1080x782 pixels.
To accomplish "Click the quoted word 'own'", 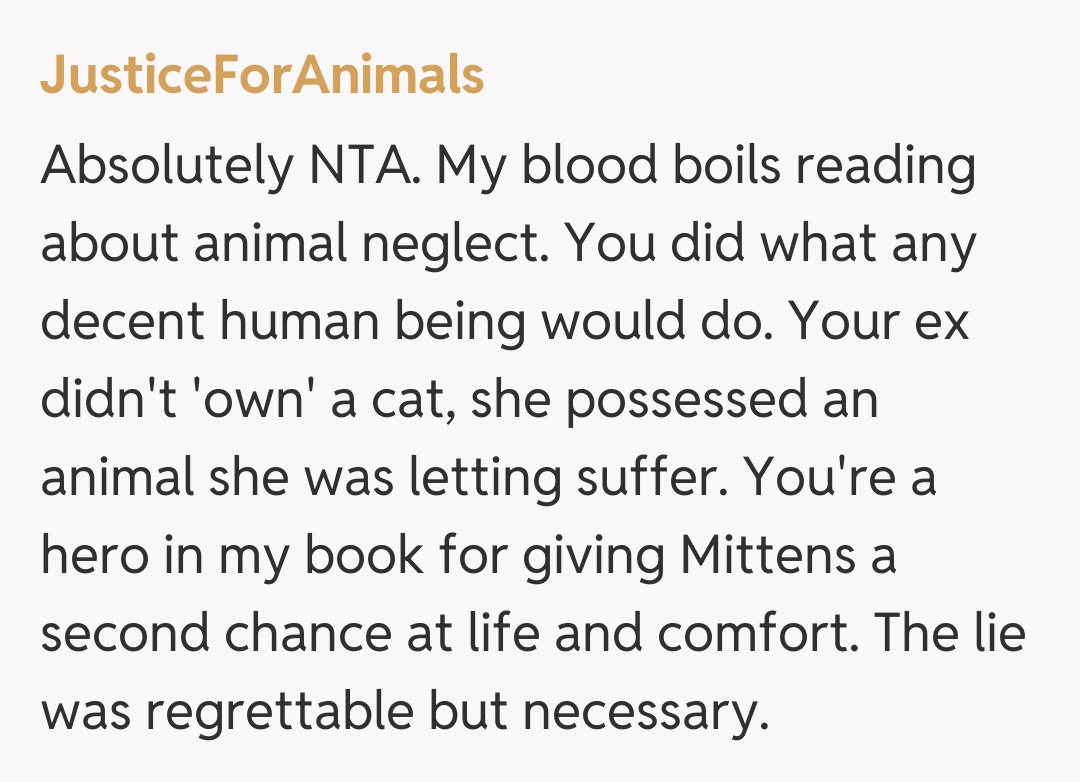I will click(x=265, y=402).
